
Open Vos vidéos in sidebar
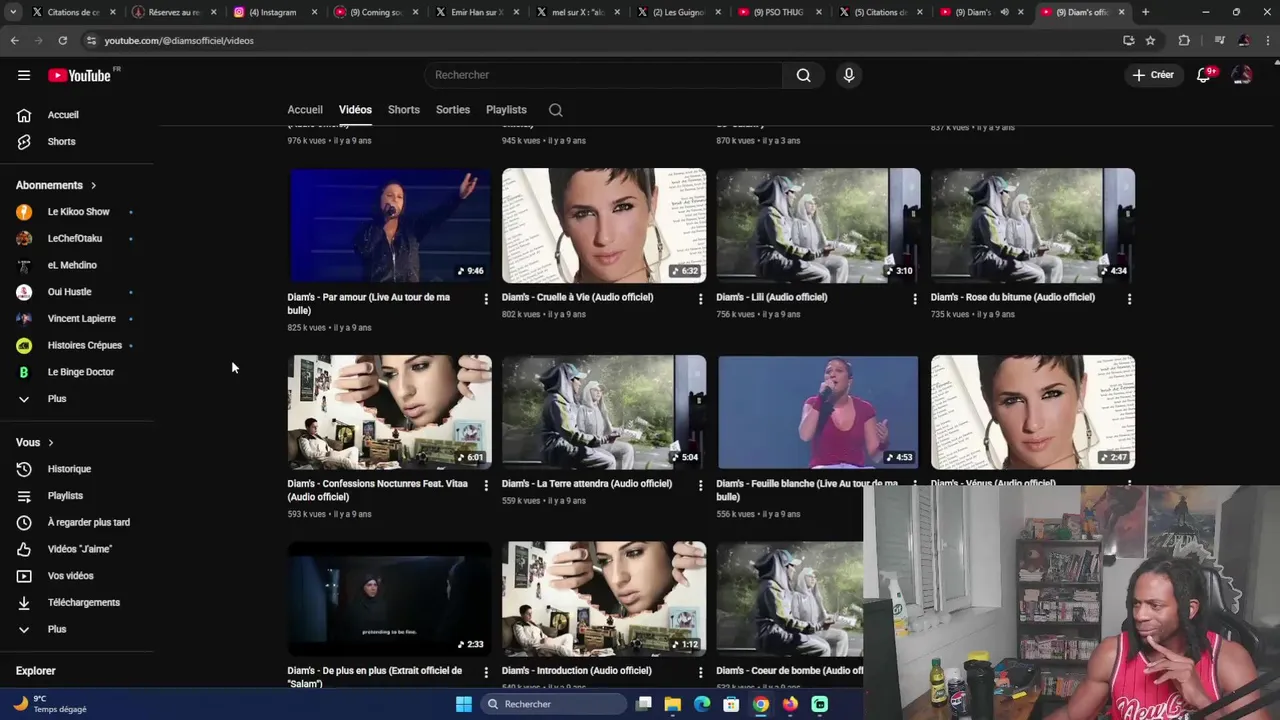click(70, 576)
